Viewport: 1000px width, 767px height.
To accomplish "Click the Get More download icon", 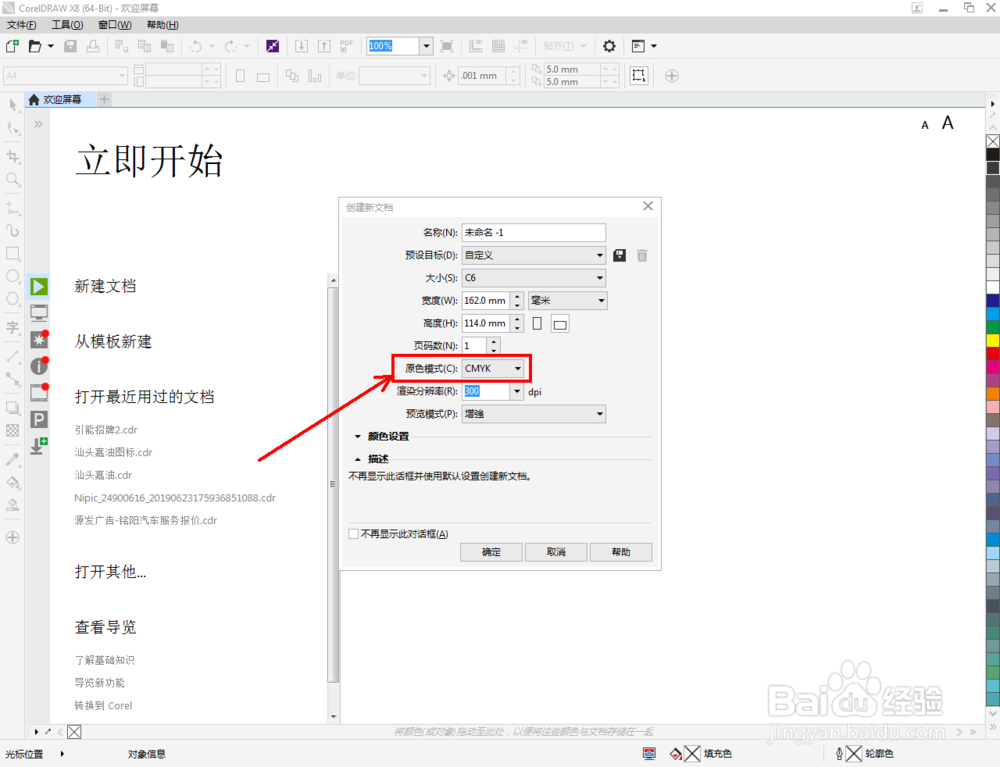I will click(x=39, y=445).
